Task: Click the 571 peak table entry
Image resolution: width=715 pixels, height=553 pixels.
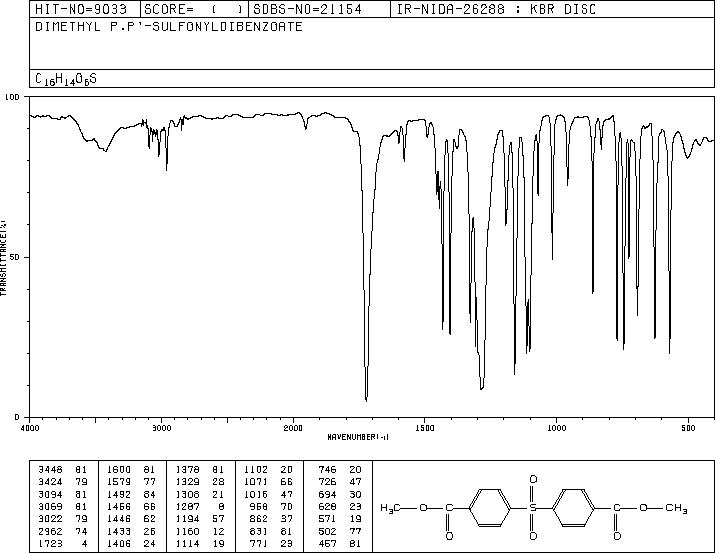Action: [x=340, y=519]
